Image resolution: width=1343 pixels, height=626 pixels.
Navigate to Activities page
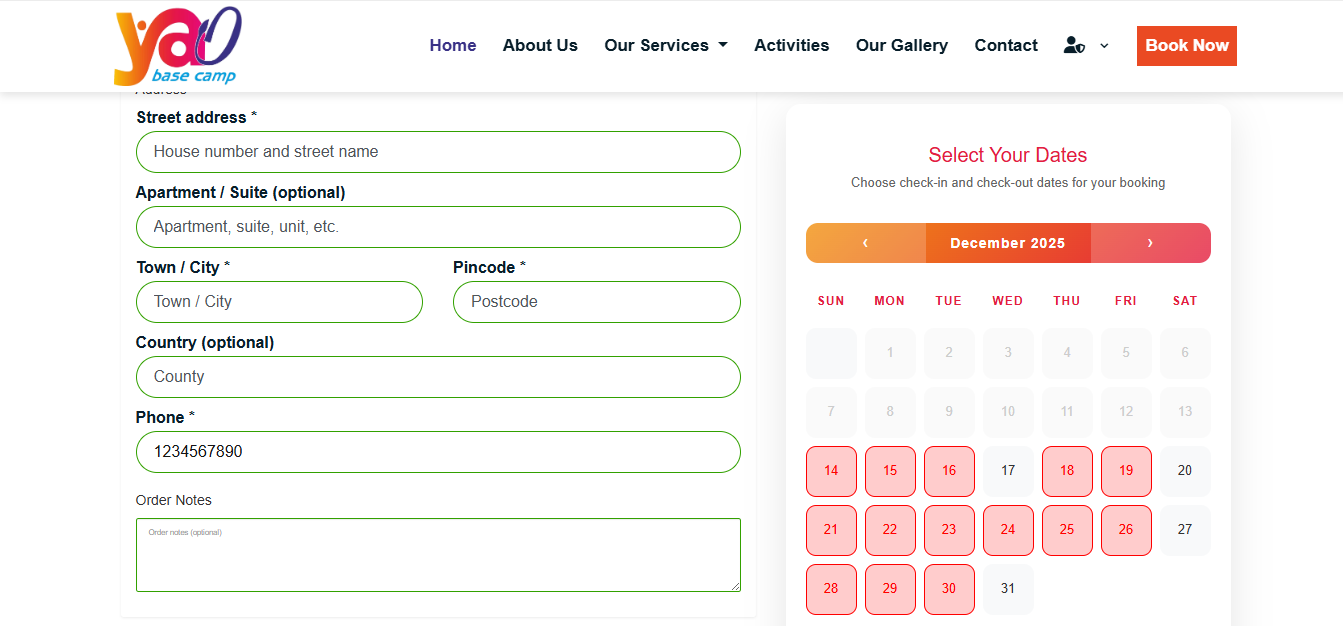pos(791,45)
